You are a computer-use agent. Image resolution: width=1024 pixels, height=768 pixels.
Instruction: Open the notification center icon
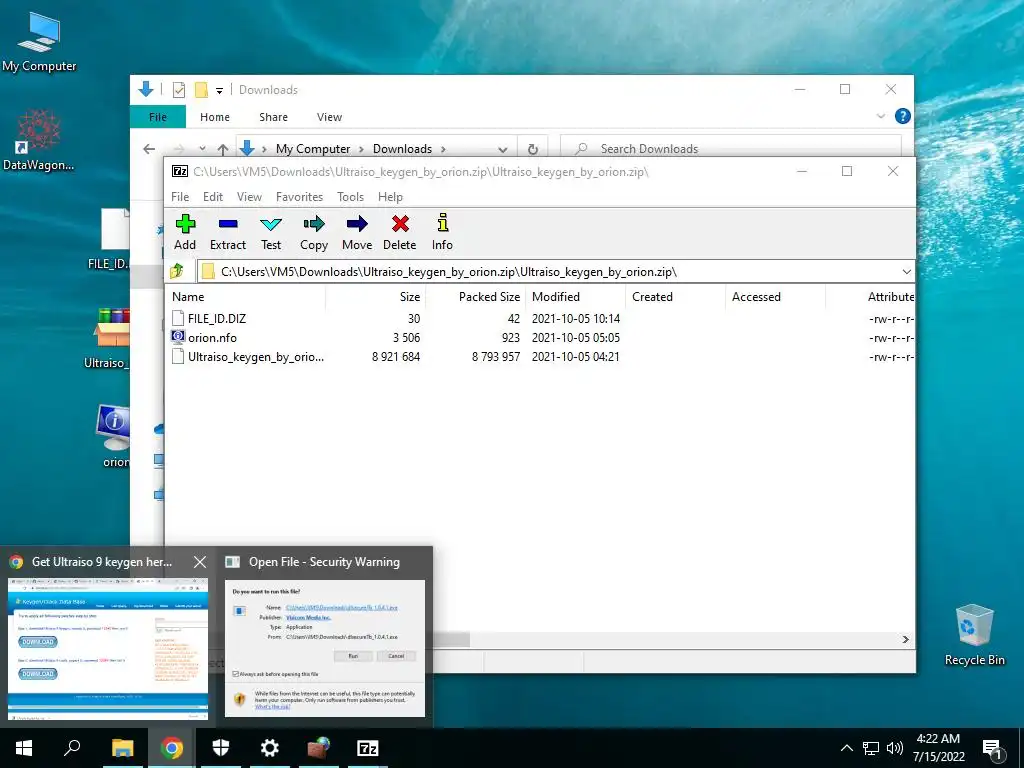pyautogui.click(x=992, y=749)
